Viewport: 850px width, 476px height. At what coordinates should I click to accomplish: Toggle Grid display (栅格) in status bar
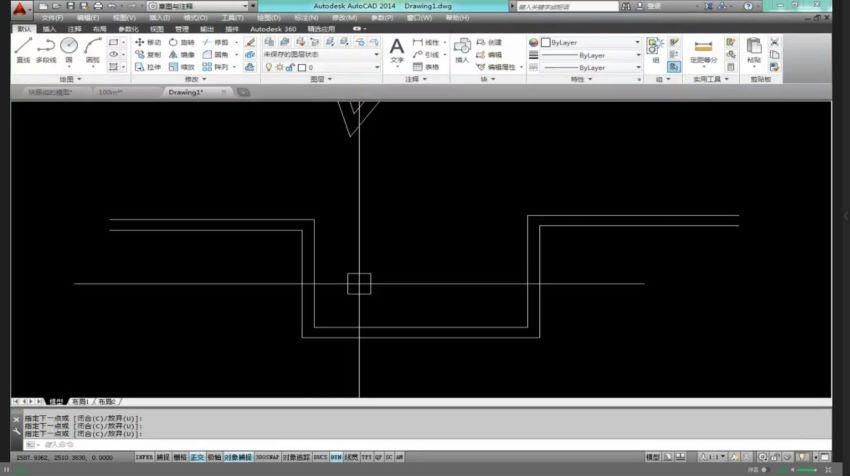[180, 458]
